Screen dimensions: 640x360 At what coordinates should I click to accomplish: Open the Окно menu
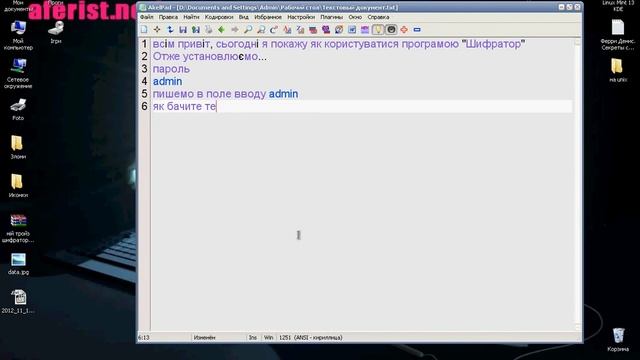click(x=355, y=17)
